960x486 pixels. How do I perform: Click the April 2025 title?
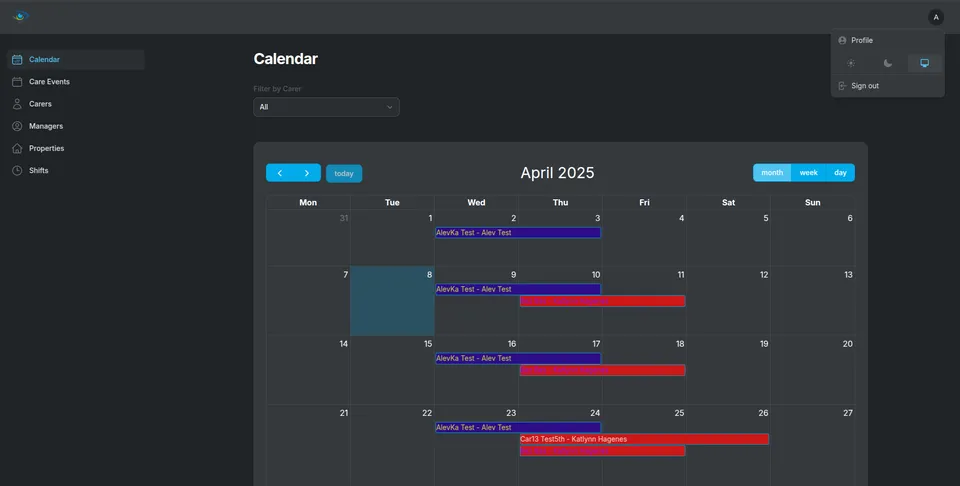pos(557,173)
